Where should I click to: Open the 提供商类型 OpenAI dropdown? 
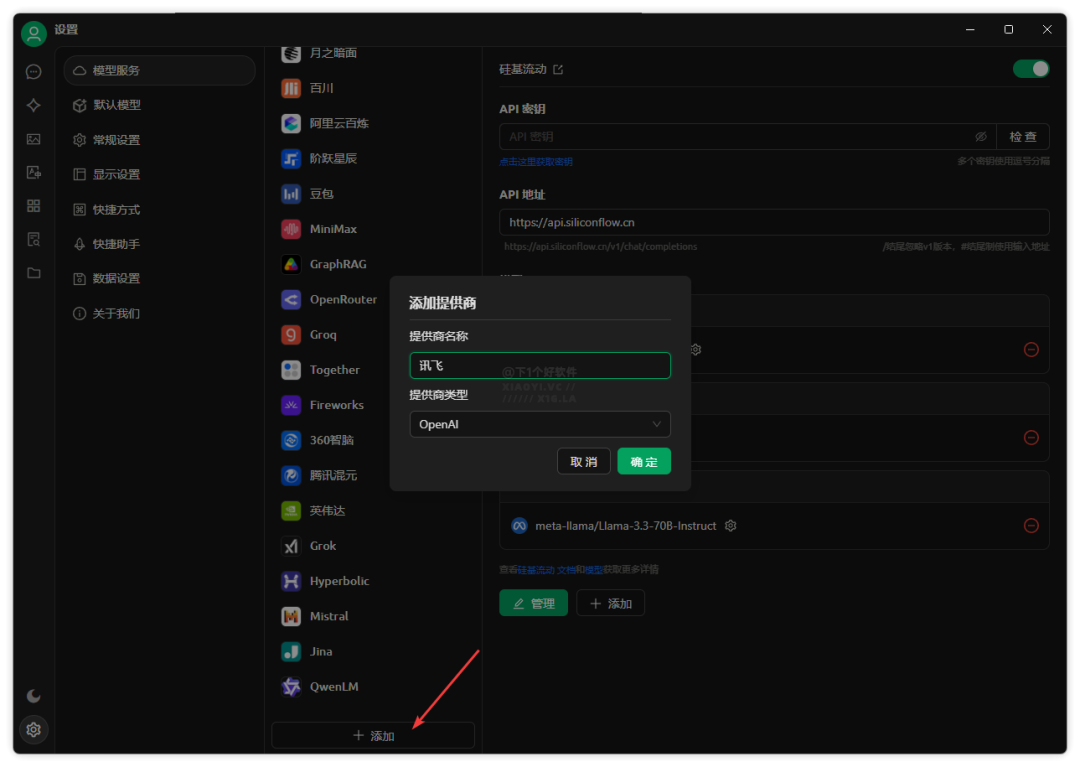(540, 424)
